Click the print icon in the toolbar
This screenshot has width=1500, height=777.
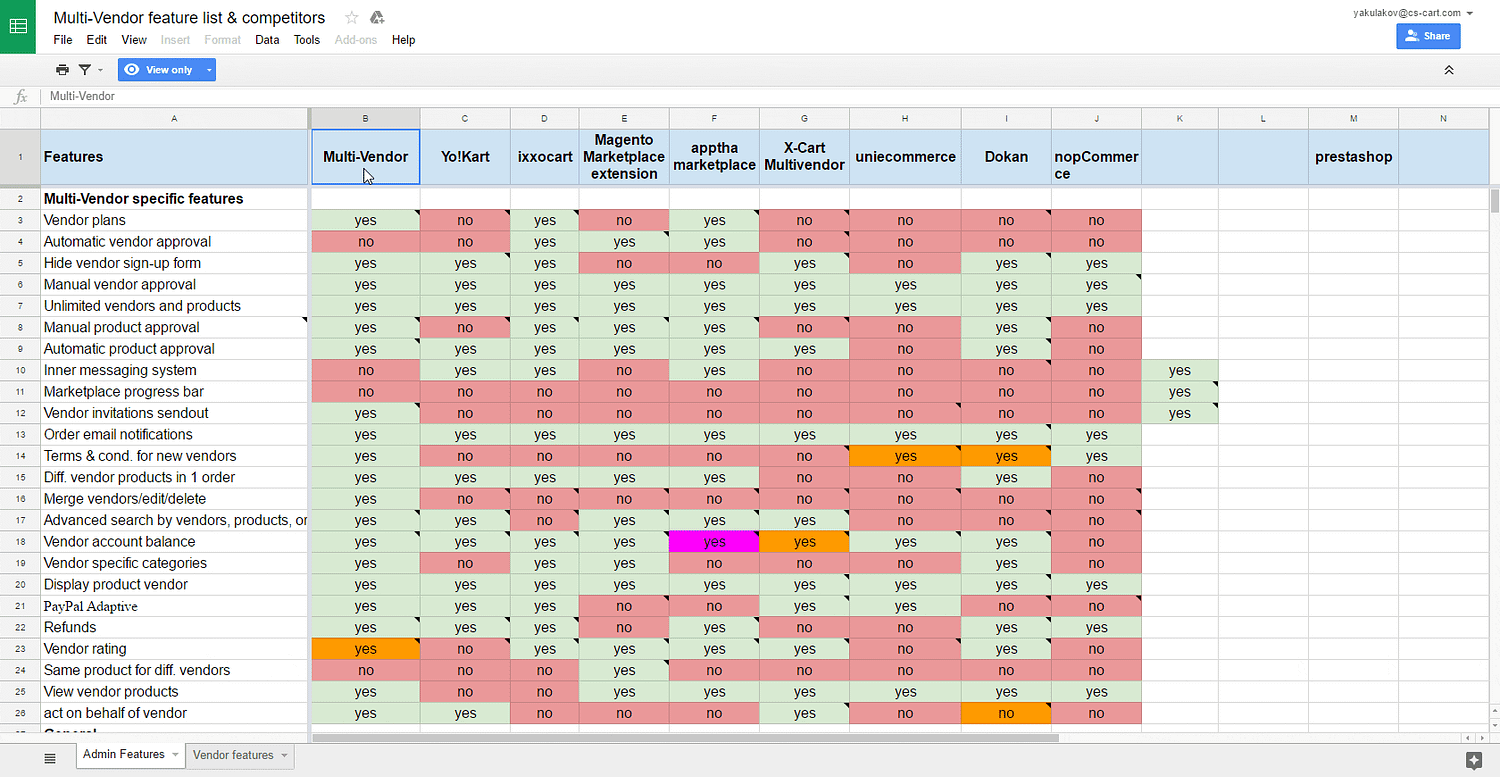63,70
